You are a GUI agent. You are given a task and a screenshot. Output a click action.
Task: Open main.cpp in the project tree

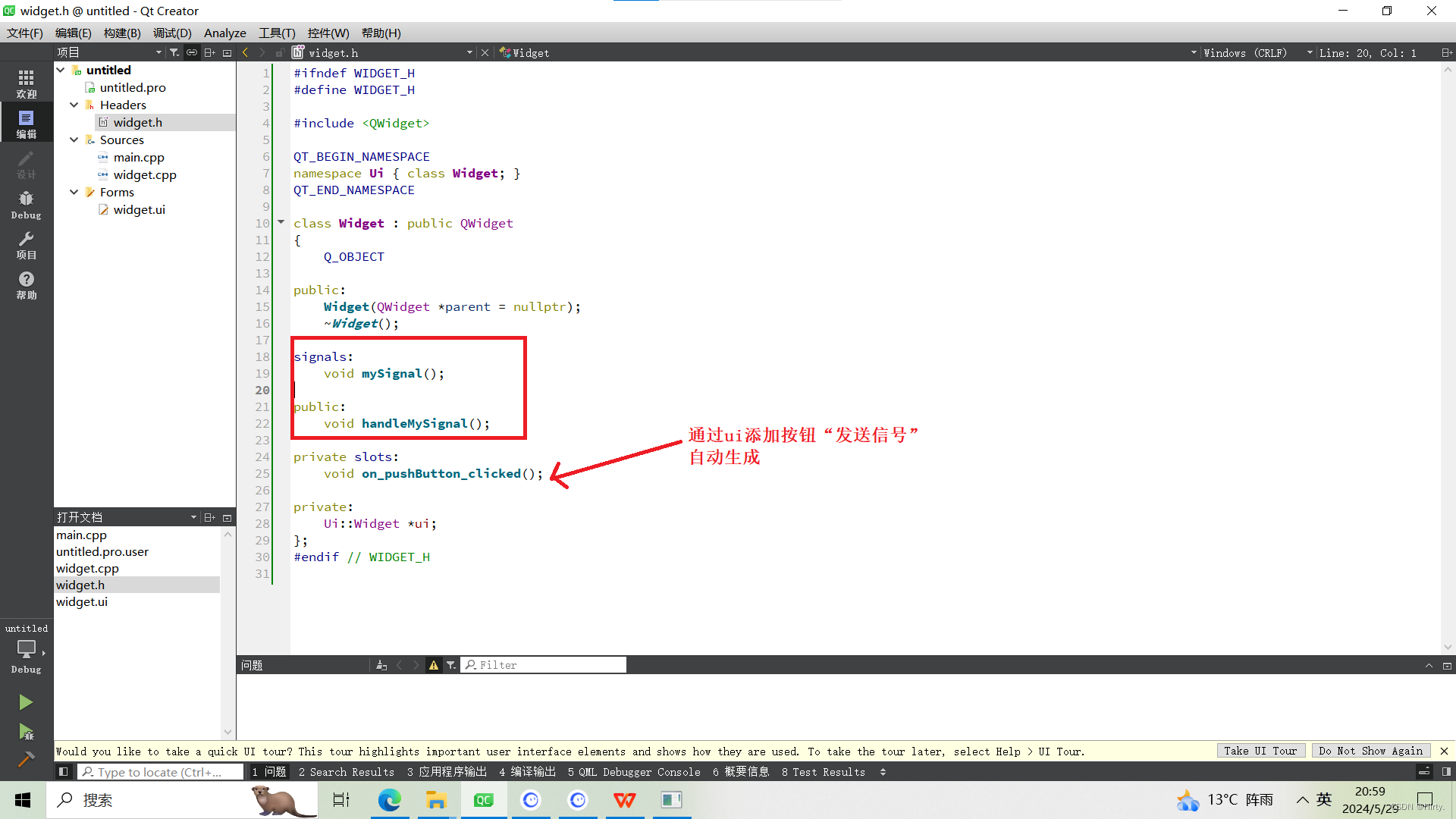139,157
